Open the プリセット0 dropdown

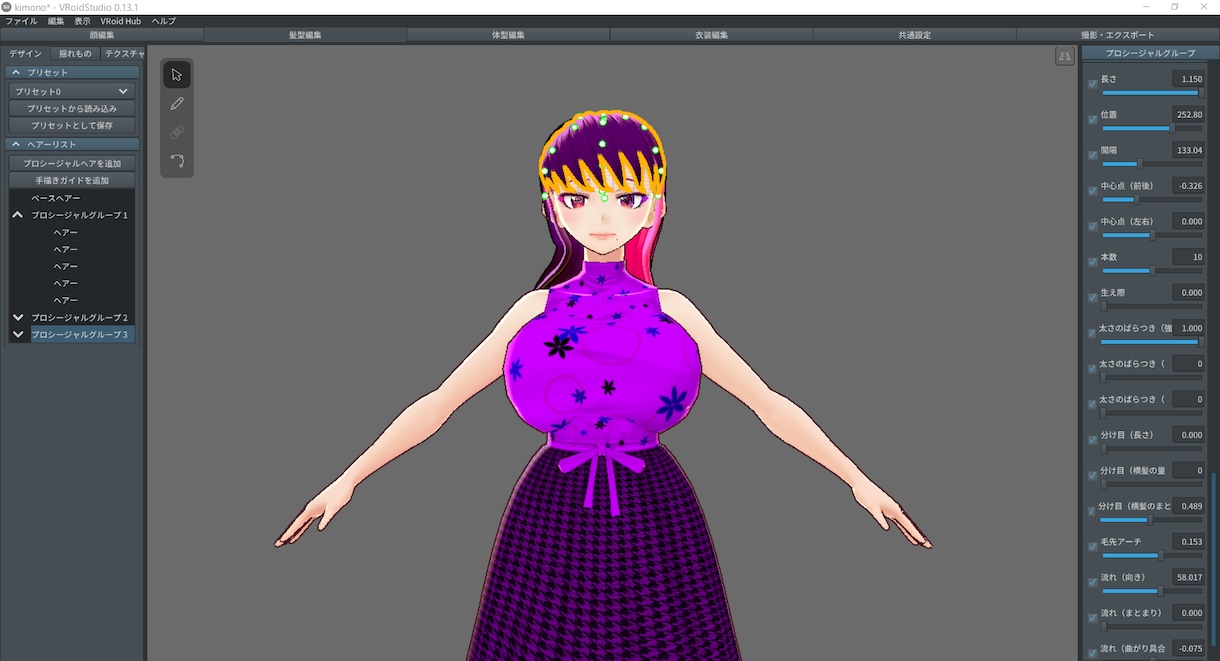click(72, 91)
